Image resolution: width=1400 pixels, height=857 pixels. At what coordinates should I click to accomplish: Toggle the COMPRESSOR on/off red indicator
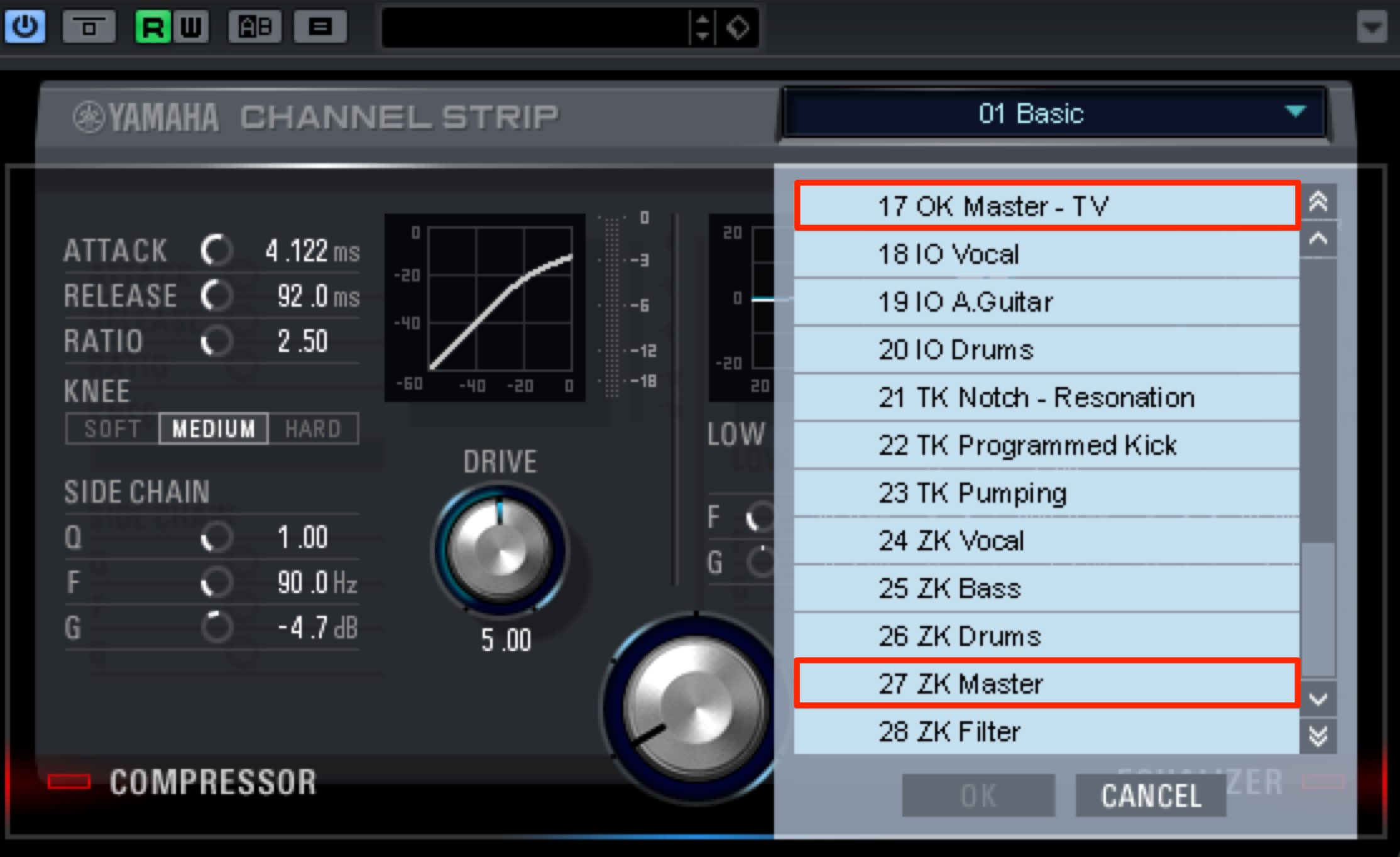point(69,782)
